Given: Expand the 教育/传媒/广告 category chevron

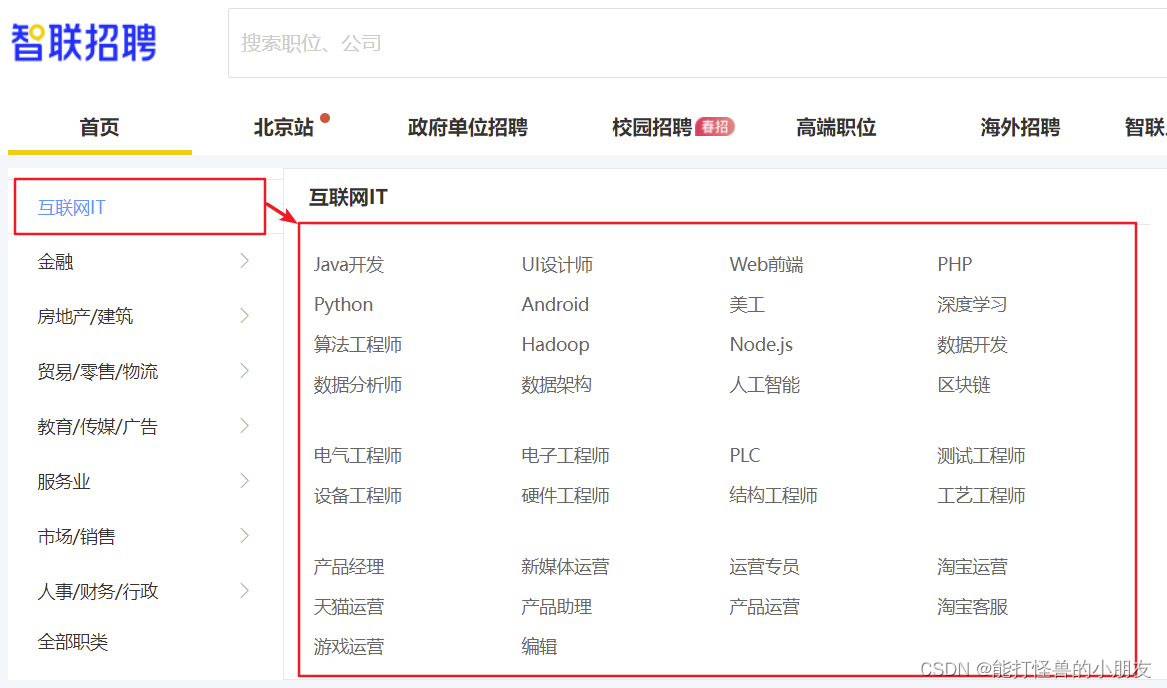Looking at the screenshot, I should (244, 426).
